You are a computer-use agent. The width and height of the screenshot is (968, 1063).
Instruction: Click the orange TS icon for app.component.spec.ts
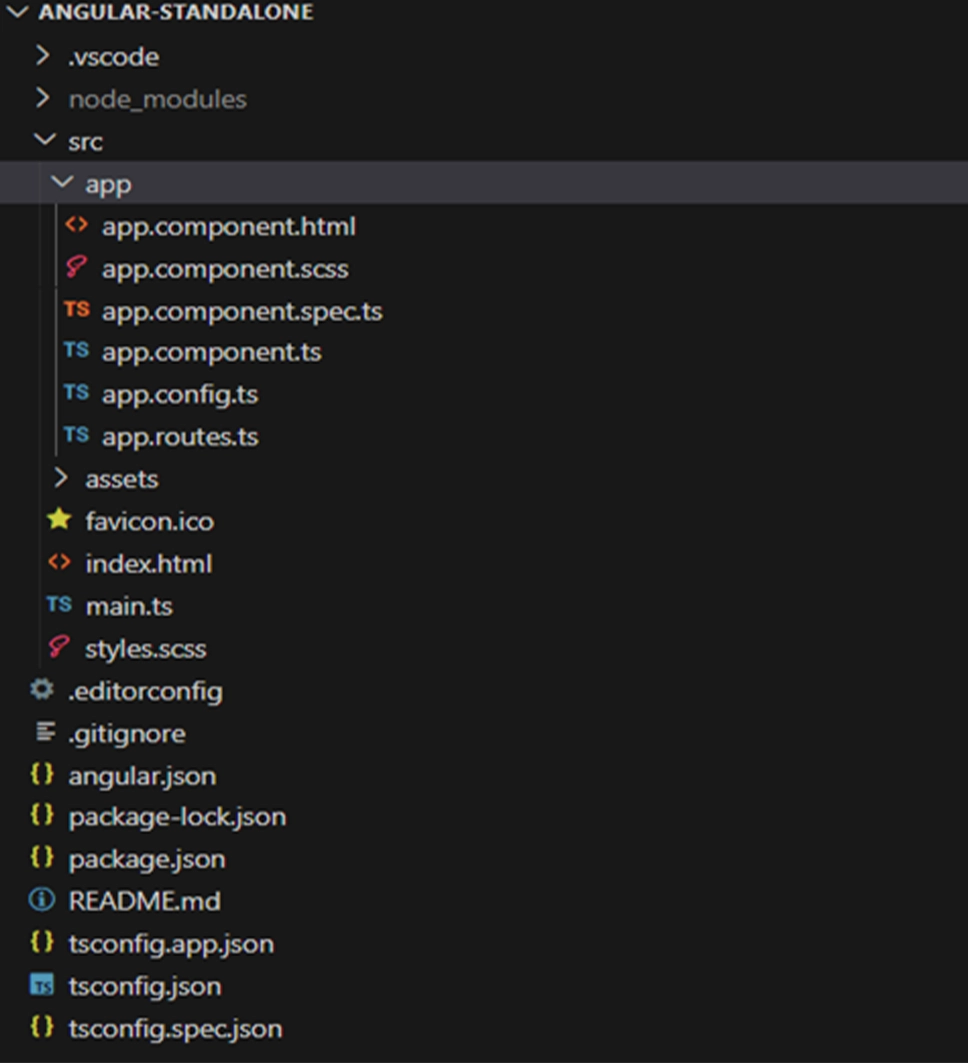point(77,309)
